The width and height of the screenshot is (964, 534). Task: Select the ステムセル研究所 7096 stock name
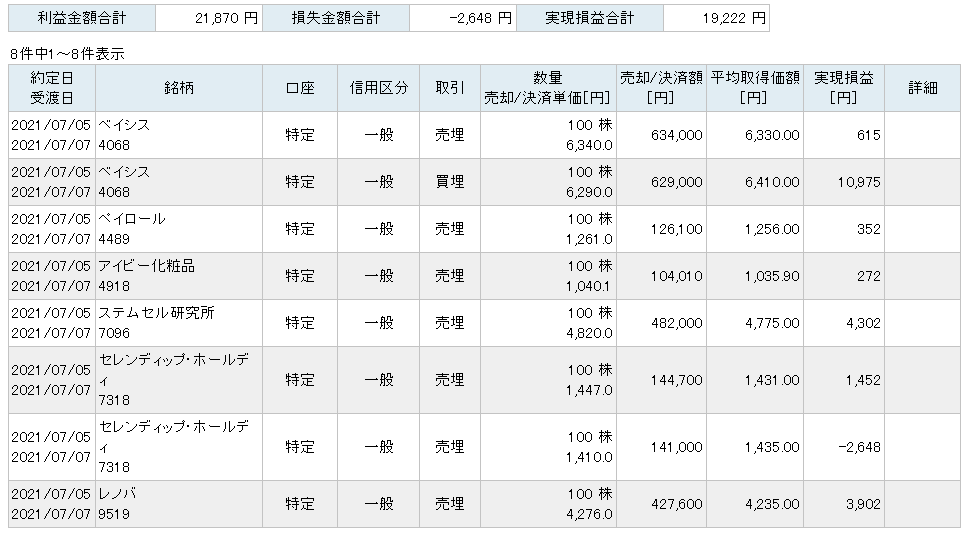point(179,323)
